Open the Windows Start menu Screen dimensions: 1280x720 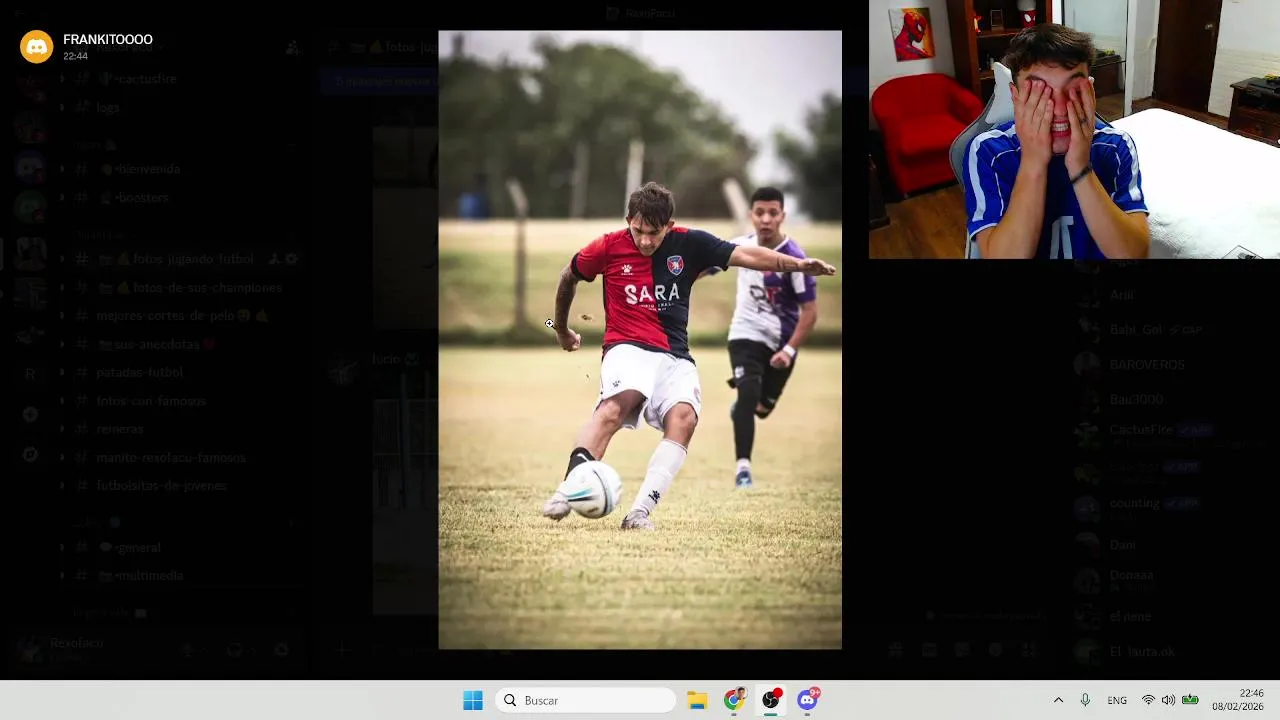pyautogui.click(x=473, y=700)
